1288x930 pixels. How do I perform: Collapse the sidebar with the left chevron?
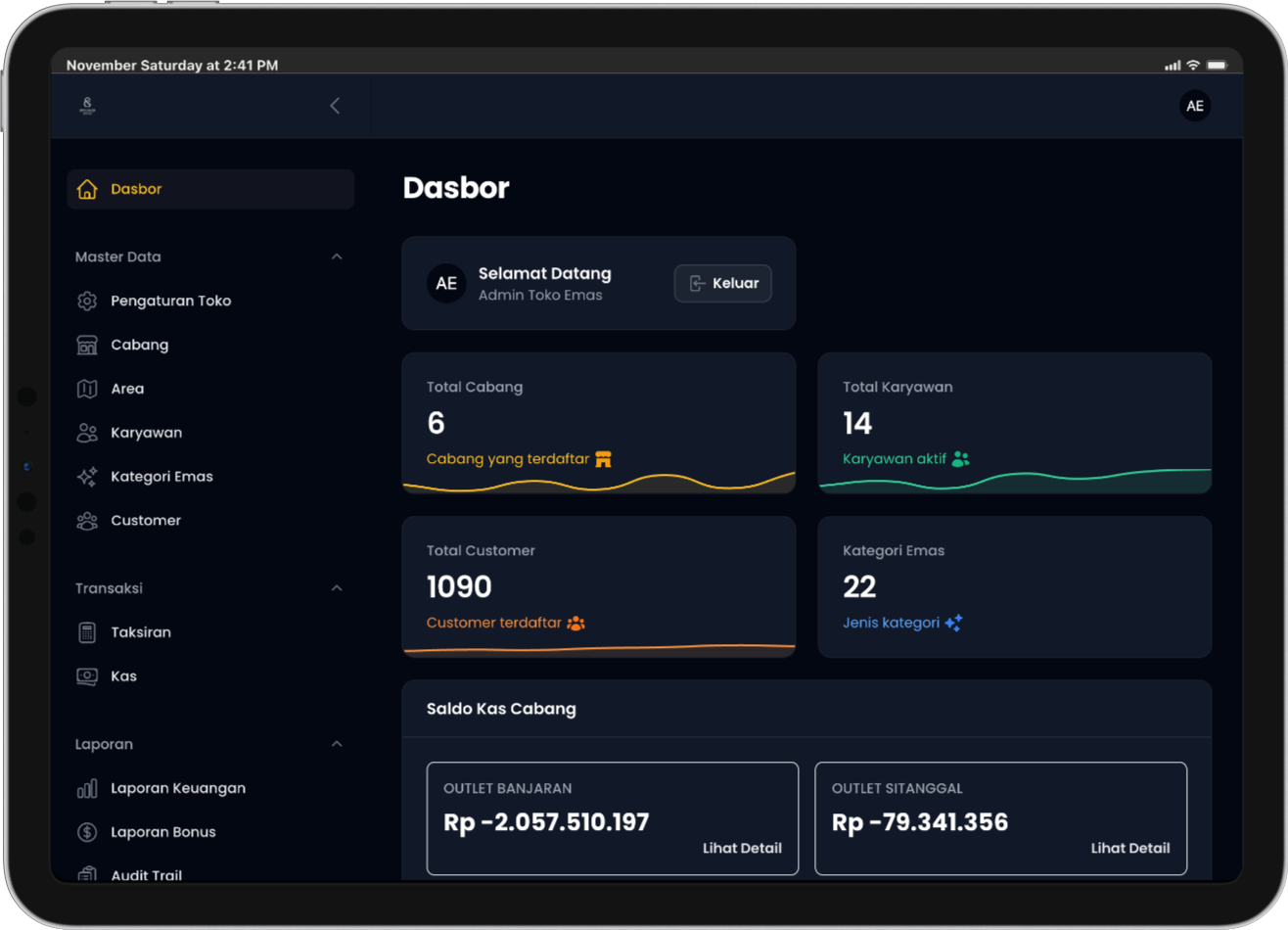[x=335, y=106]
